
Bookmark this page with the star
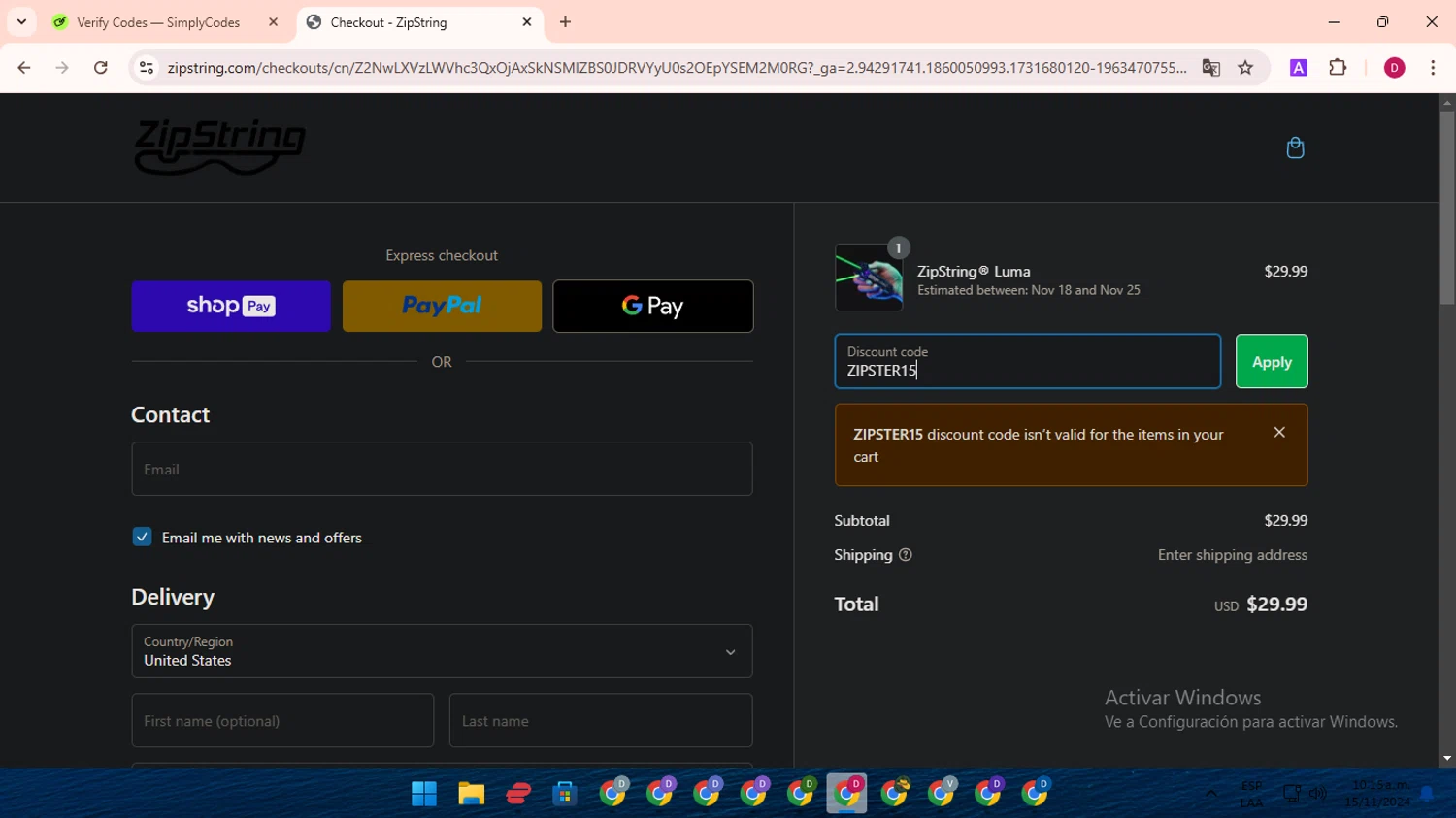point(1245,68)
